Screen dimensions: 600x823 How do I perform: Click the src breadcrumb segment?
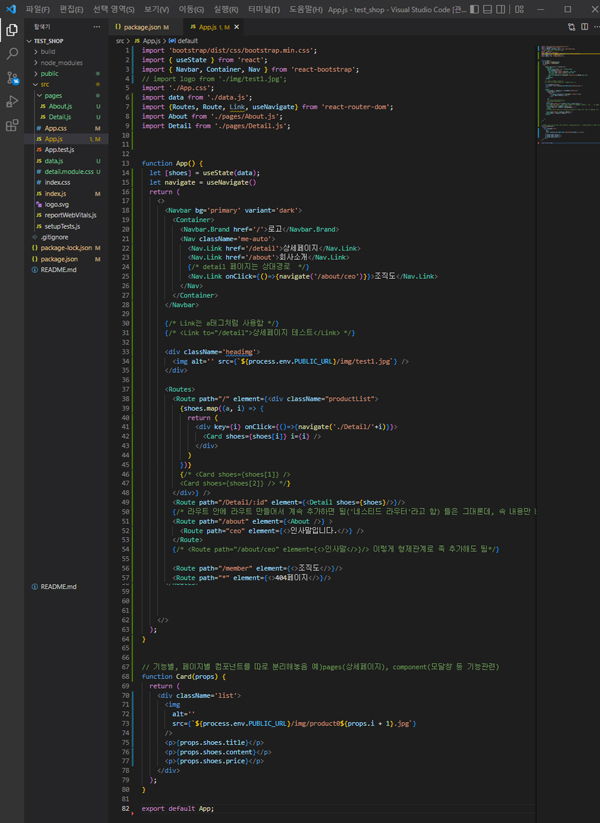[x=120, y=40]
